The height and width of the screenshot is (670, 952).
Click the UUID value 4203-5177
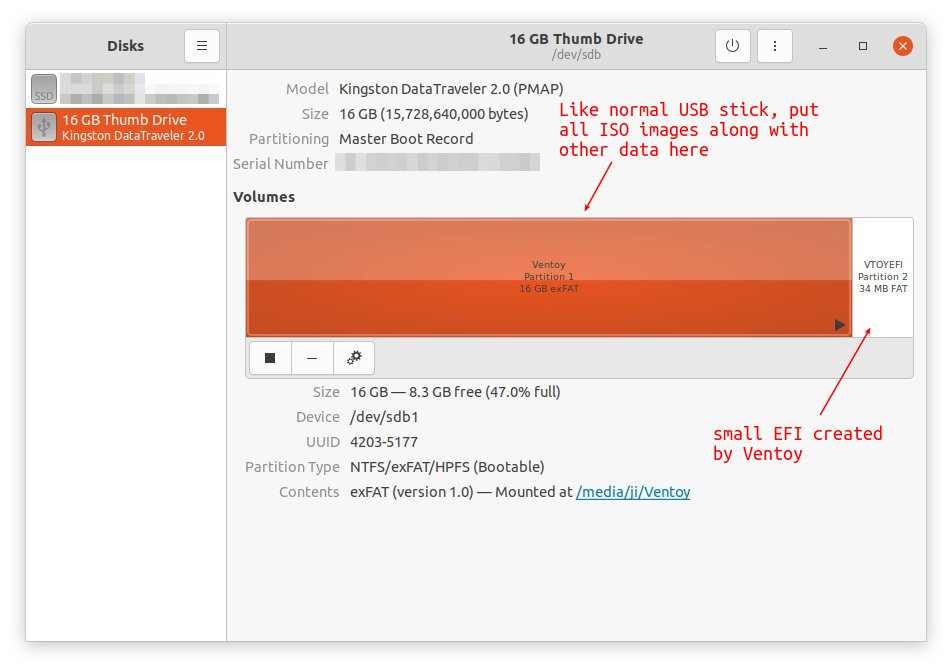point(384,442)
